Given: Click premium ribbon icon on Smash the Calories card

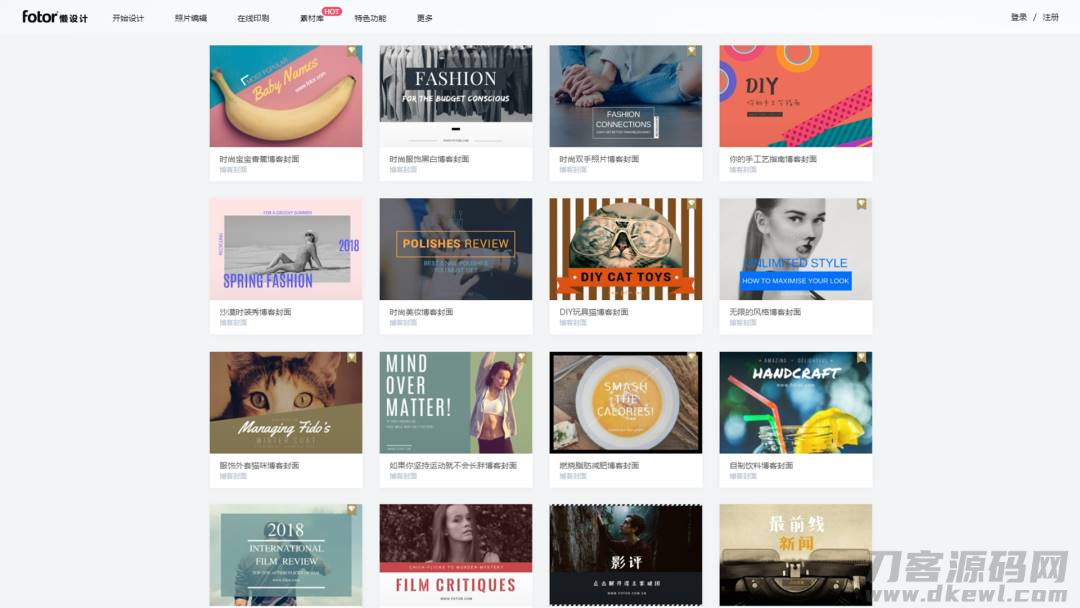Looking at the screenshot, I should click(692, 357).
